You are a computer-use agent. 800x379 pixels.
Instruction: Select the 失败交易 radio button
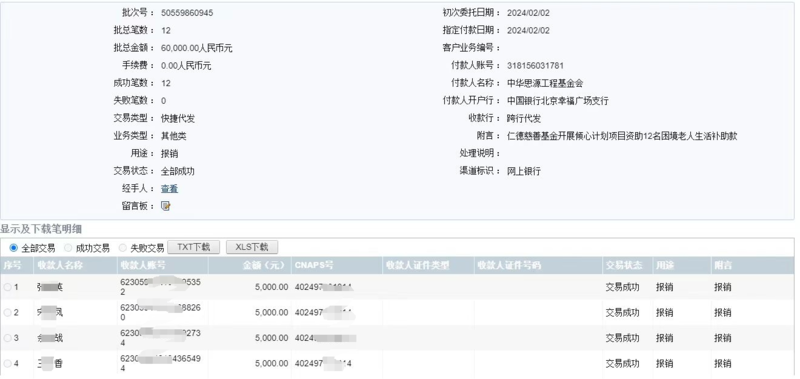[x=122, y=248]
